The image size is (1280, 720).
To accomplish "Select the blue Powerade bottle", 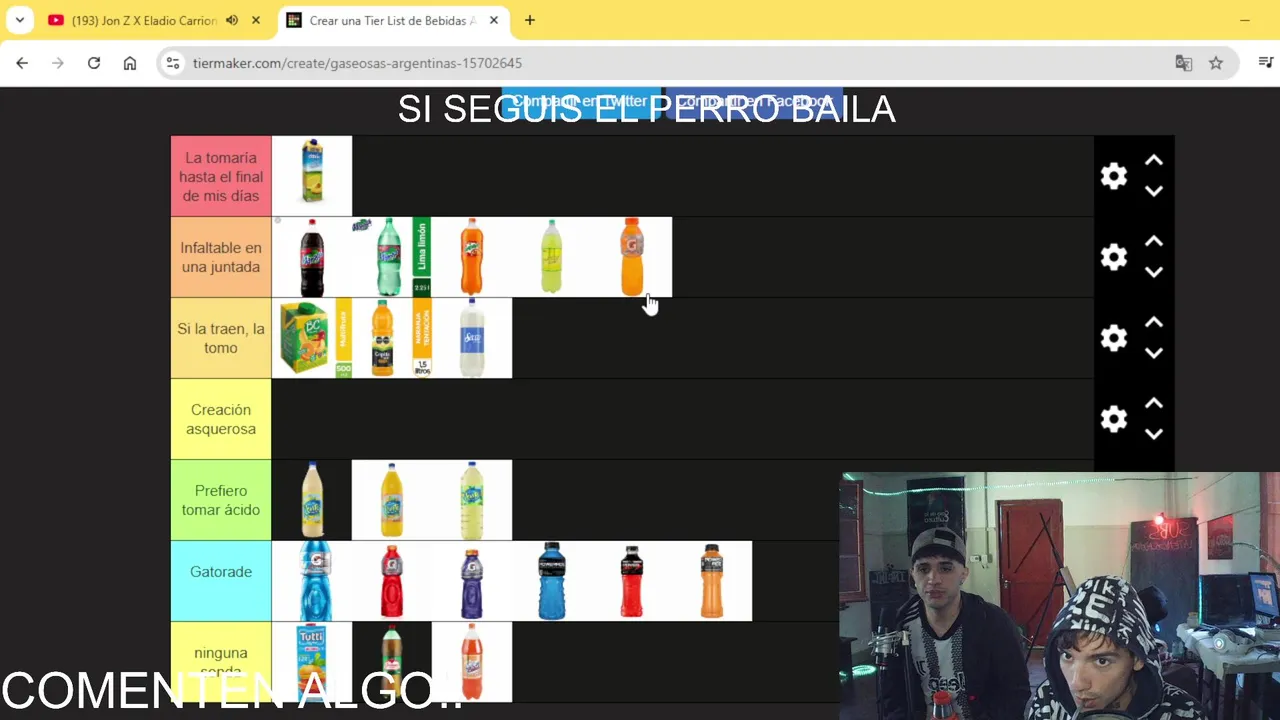I will pyautogui.click(x=552, y=581).
